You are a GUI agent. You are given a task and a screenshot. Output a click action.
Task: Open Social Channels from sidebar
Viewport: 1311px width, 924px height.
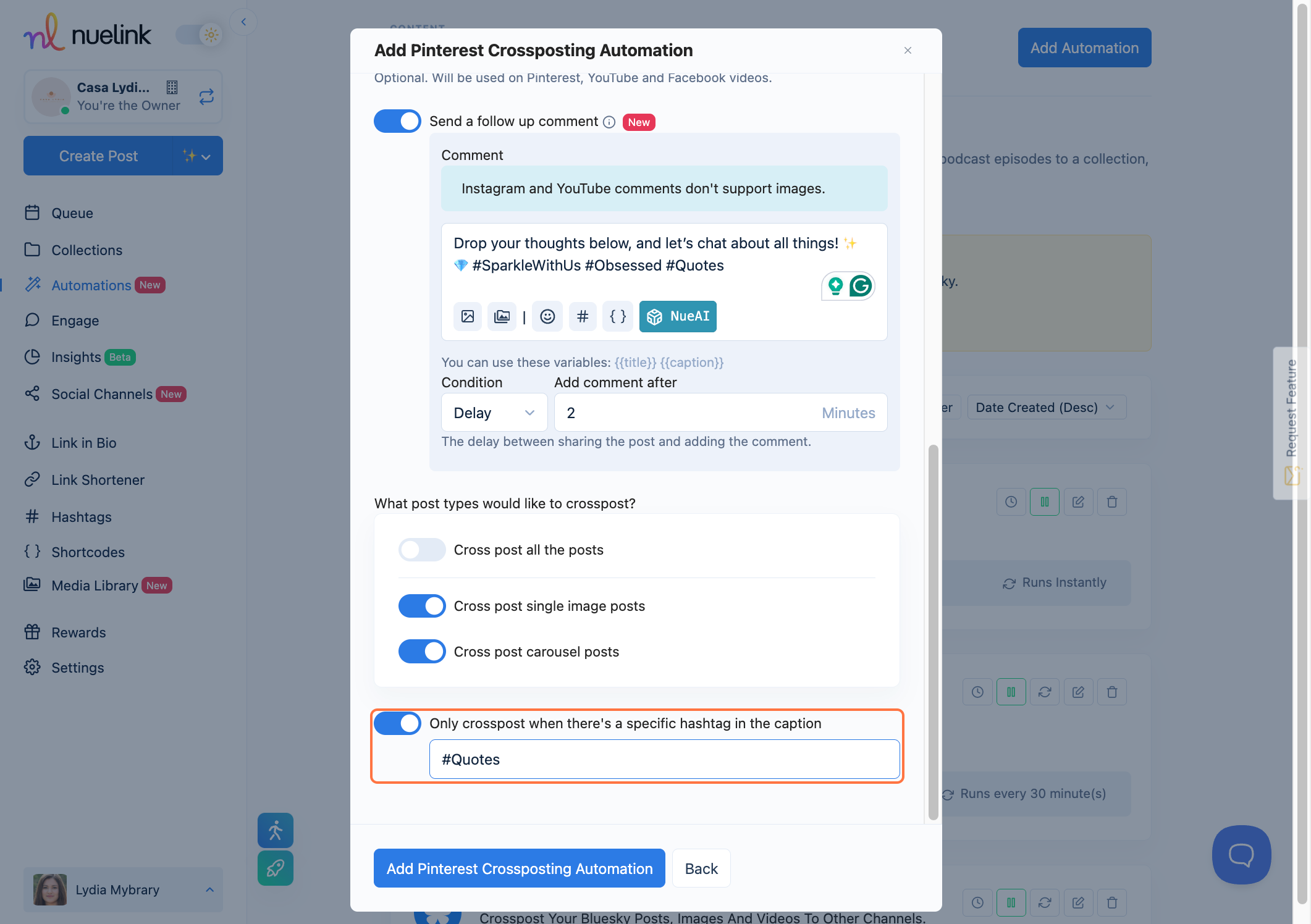tap(101, 394)
